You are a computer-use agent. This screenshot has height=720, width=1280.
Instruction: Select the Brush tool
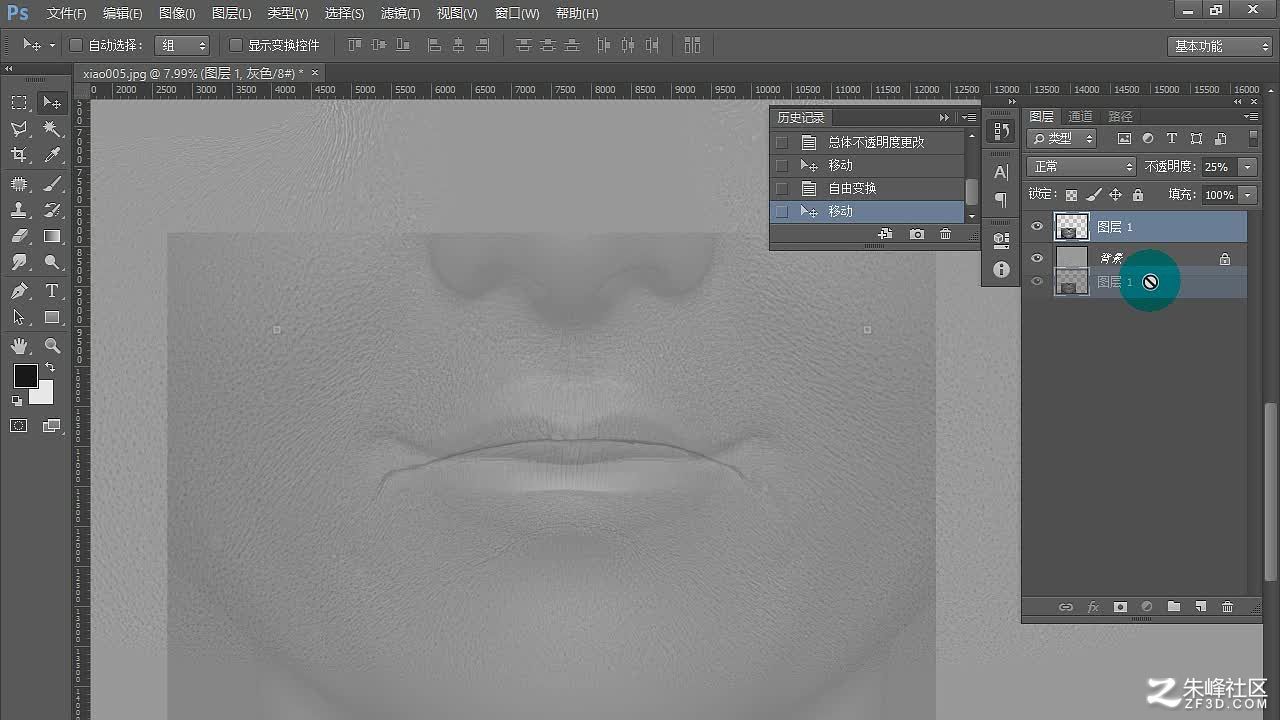point(52,184)
